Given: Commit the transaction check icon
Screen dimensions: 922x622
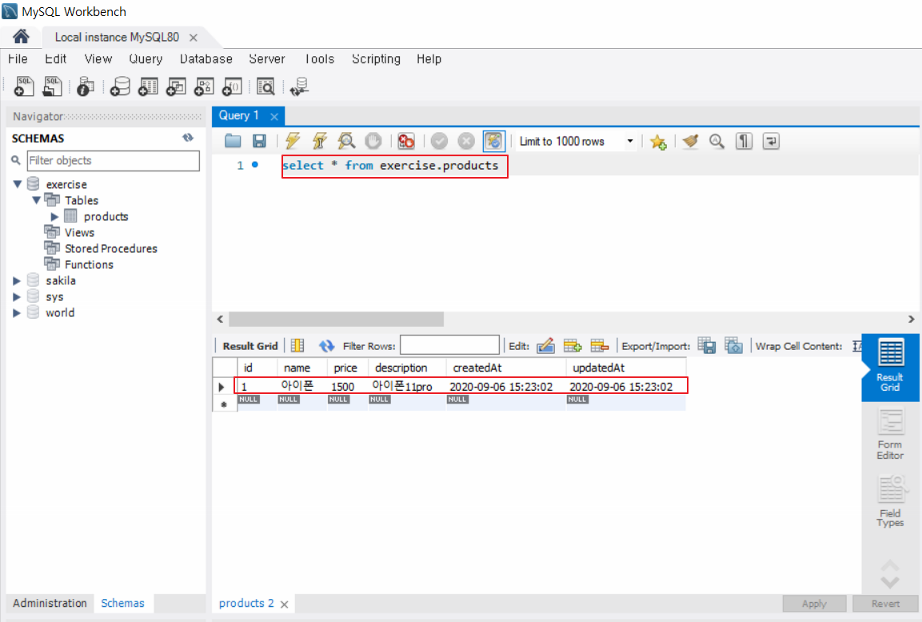Looking at the screenshot, I should (x=439, y=141).
